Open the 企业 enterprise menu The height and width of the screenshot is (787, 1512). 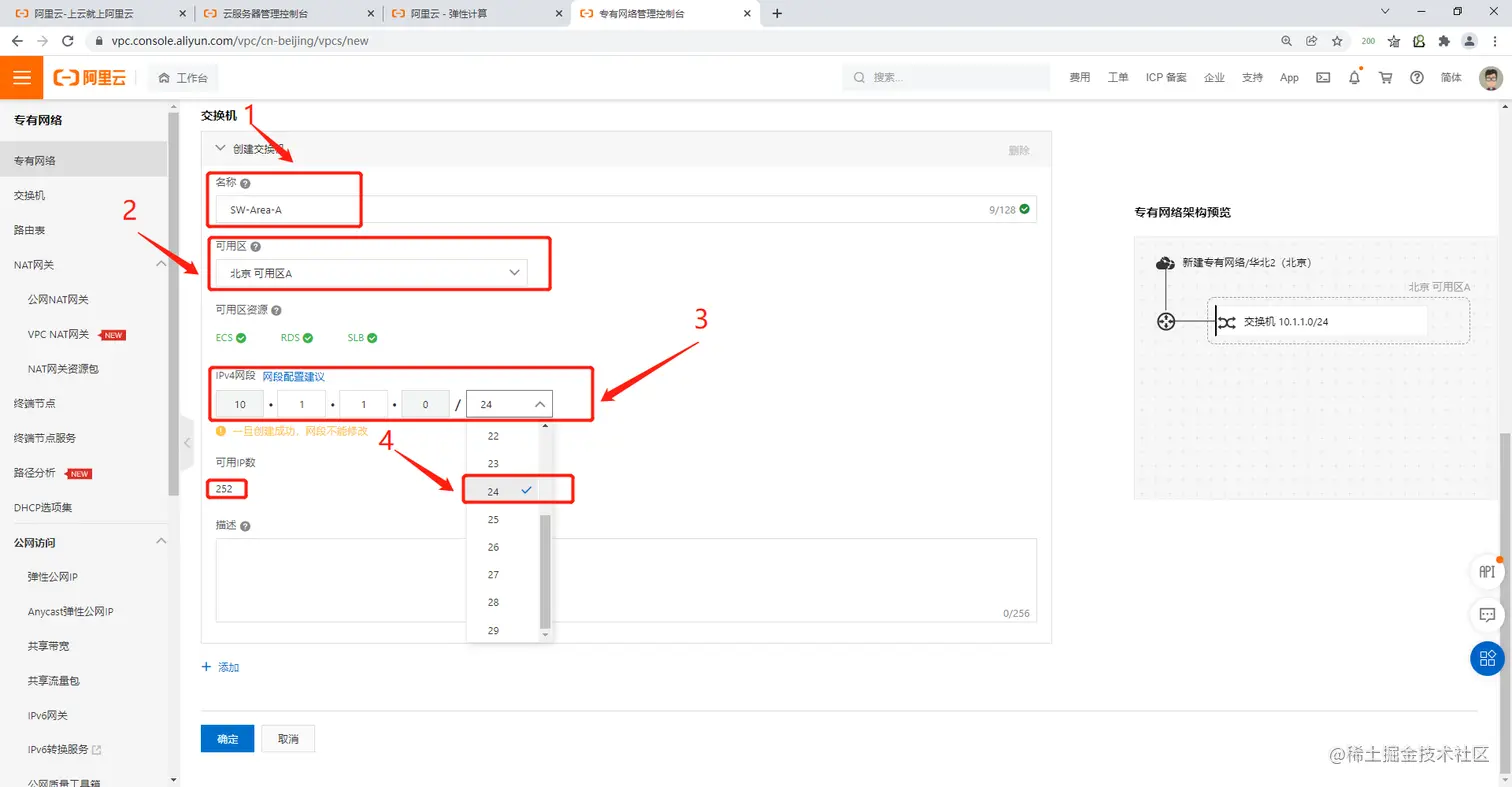coord(1214,78)
